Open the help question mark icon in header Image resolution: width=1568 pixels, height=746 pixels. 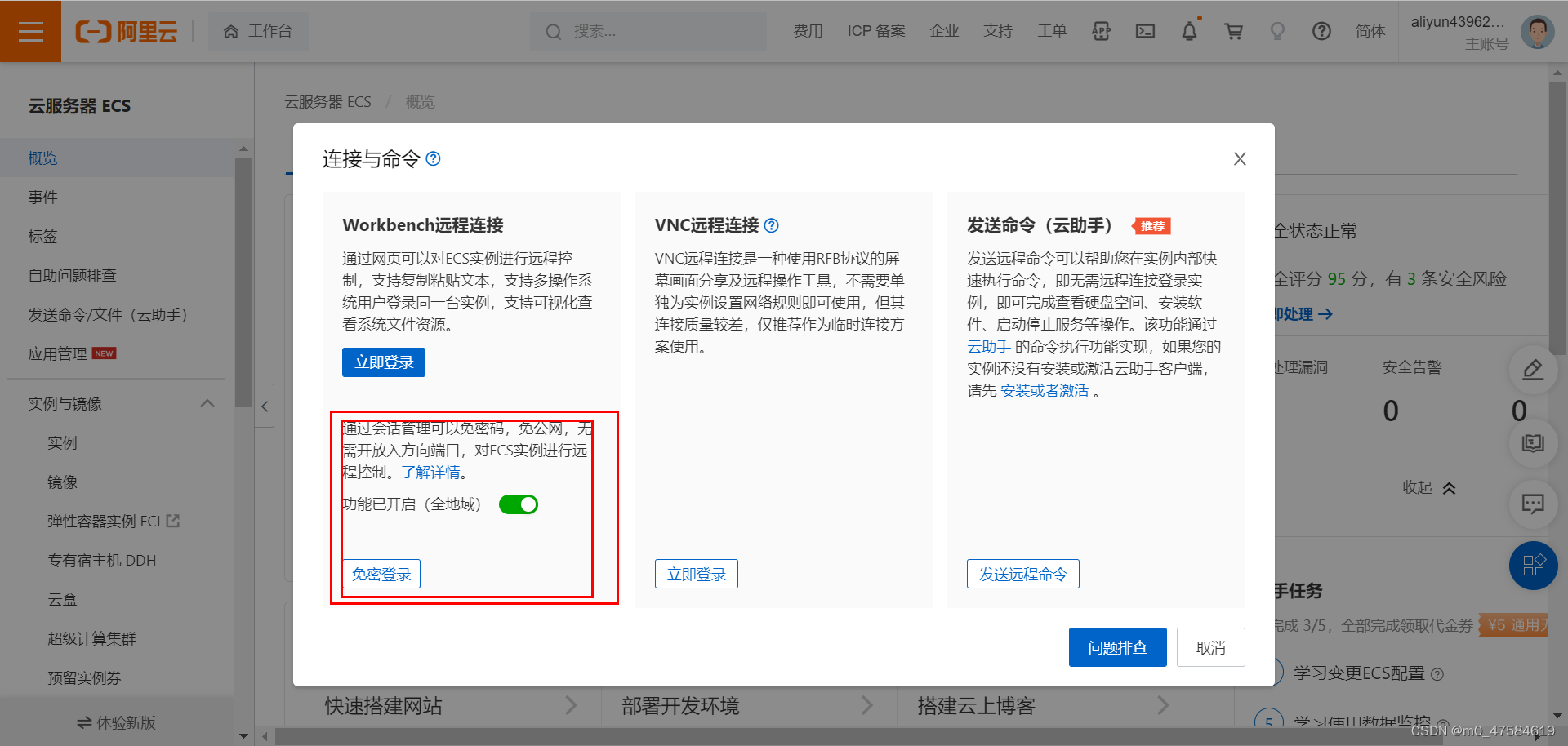[x=1321, y=31]
